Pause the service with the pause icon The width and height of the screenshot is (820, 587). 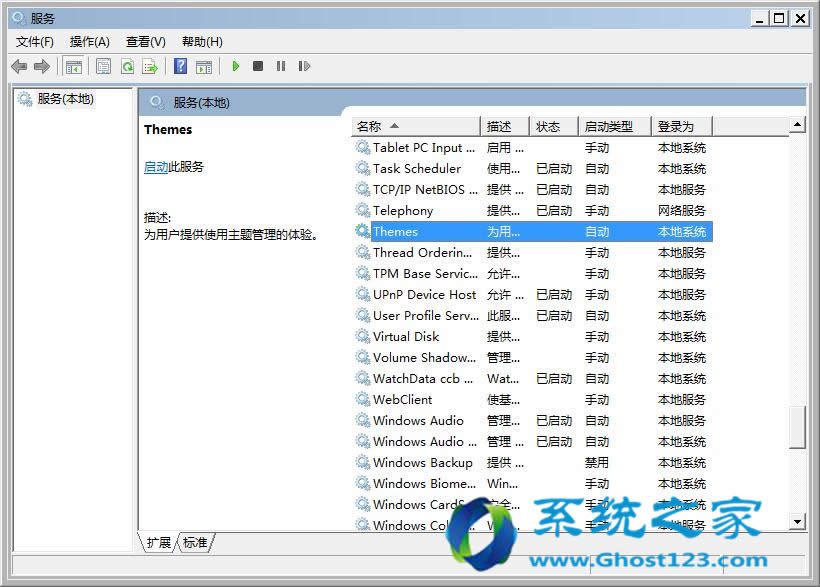tap(280, 66)
